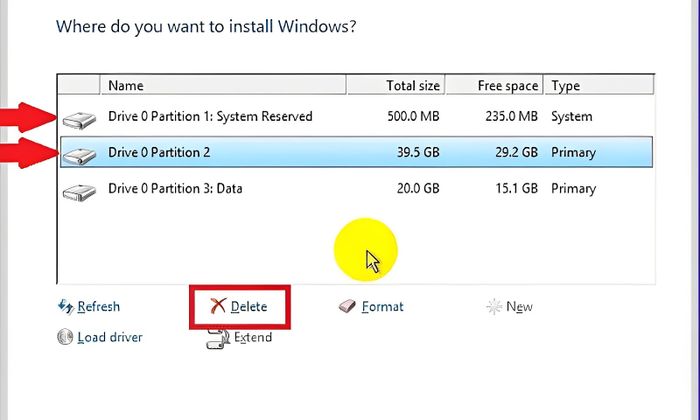Image resolution: width=700 pixels, height=420 pixels.
Task: Click the Load driver disc icon
Action: coord(65,337)
